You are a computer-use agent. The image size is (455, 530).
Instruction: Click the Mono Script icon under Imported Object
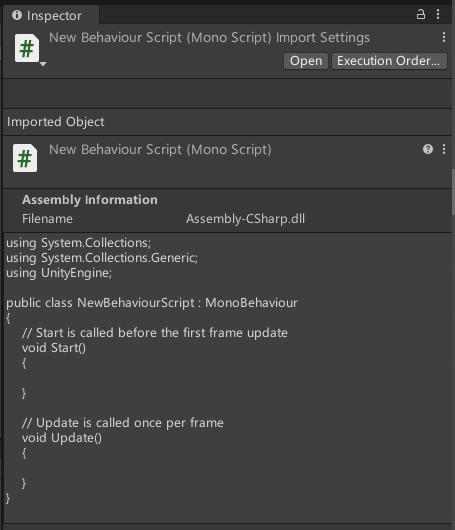click(25, 158)
